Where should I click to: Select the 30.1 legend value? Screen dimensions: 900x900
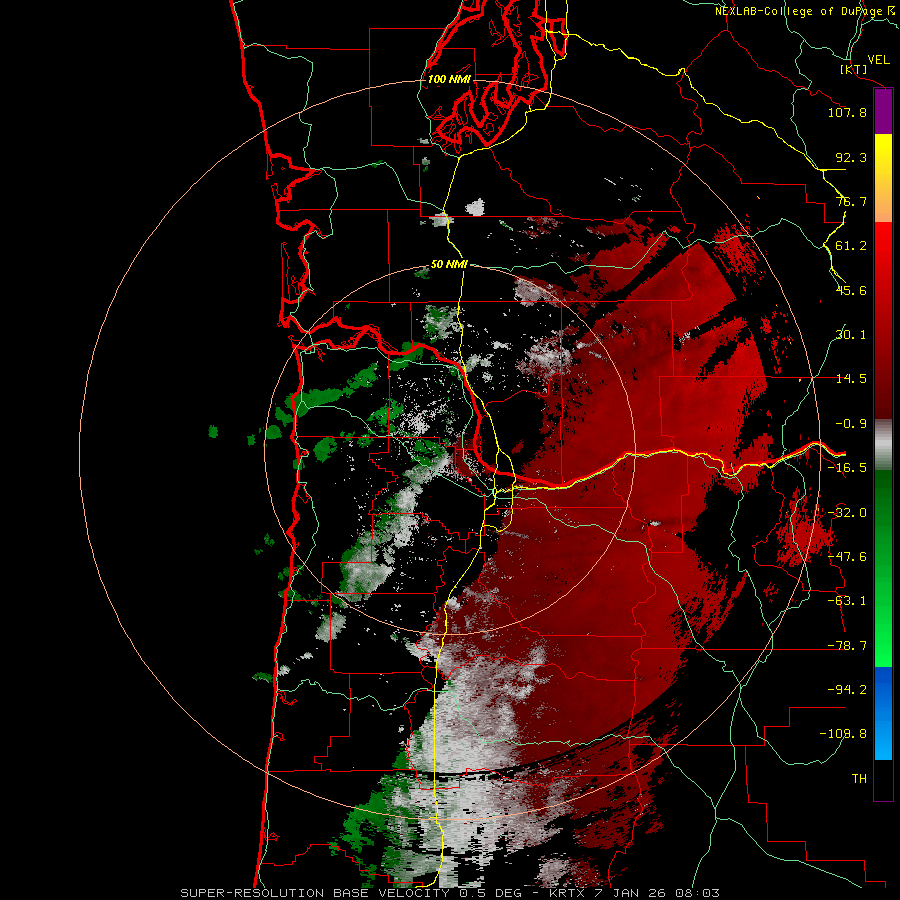click(851, 335)
